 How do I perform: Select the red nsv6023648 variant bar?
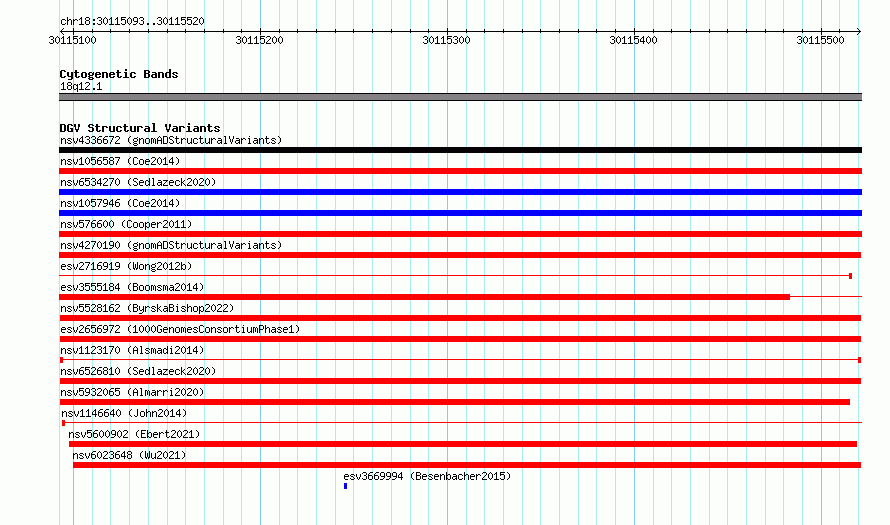click(x=467, y=465)
